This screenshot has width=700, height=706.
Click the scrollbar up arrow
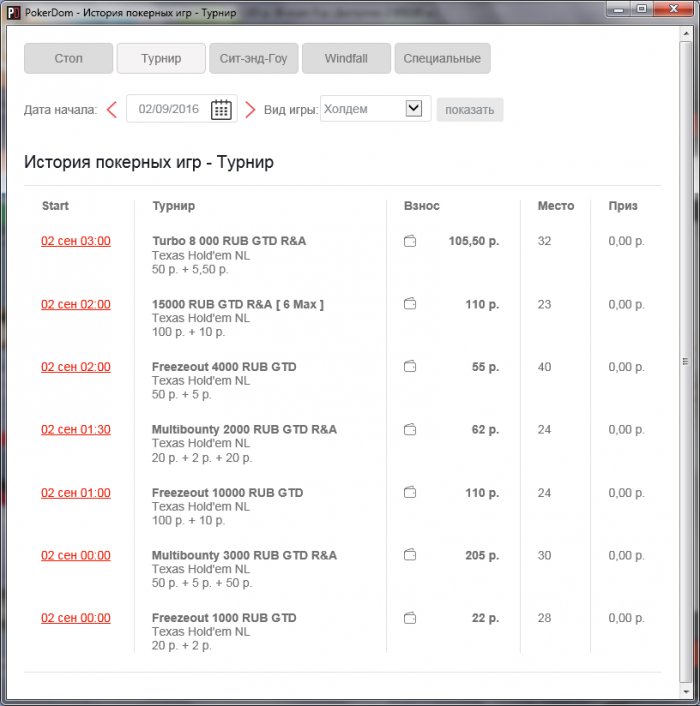(685, 33)
